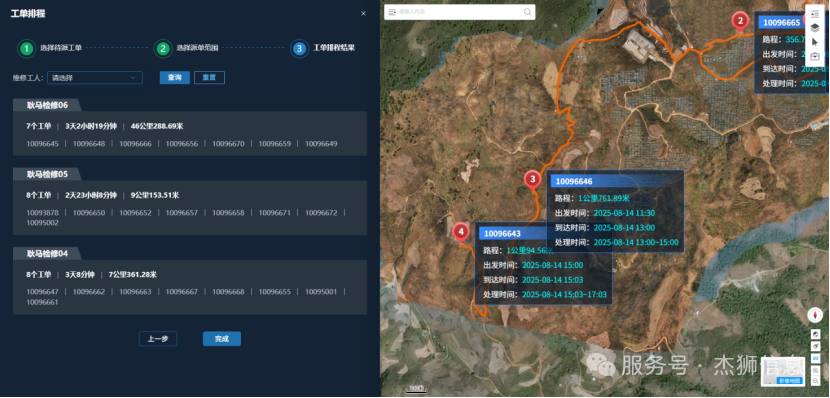The image size is (830, 398).
Task: Go to step 1 选择待派工单
Action: point(50,48)
